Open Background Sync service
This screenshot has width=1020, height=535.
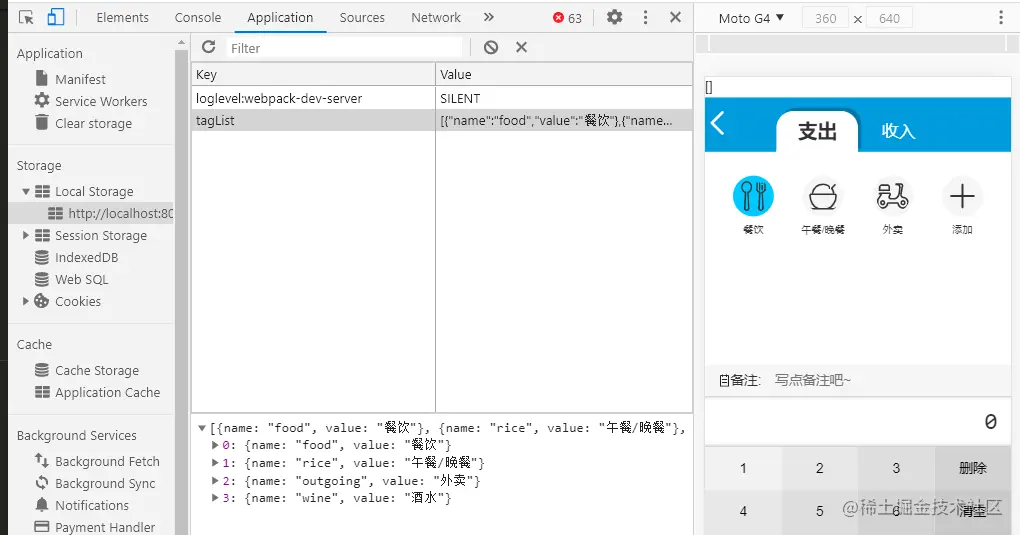105,483
